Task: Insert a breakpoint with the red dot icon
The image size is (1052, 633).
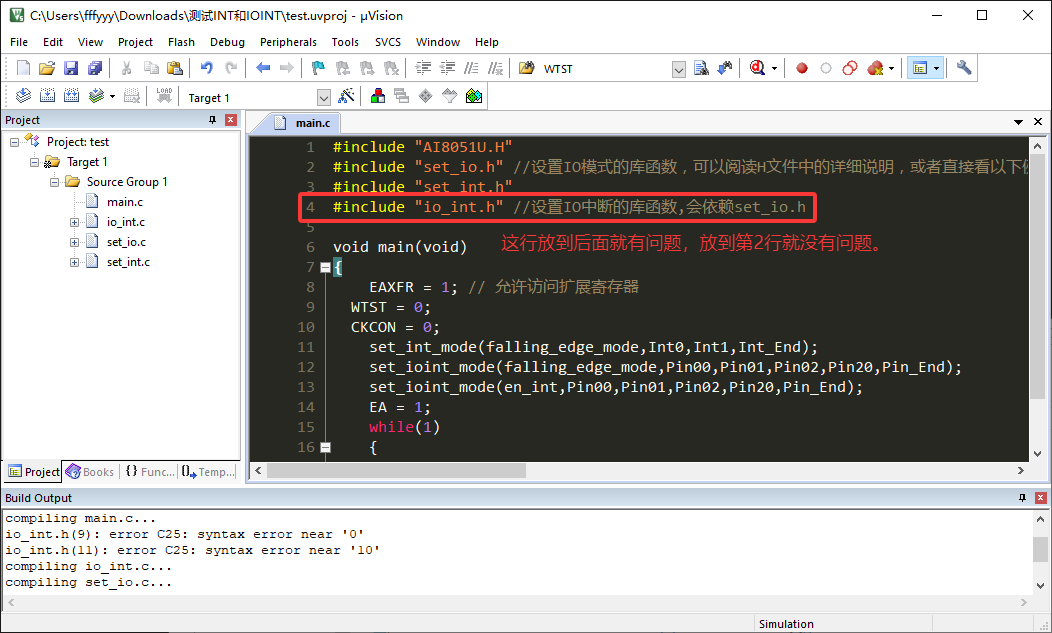Action: [802, 68]
